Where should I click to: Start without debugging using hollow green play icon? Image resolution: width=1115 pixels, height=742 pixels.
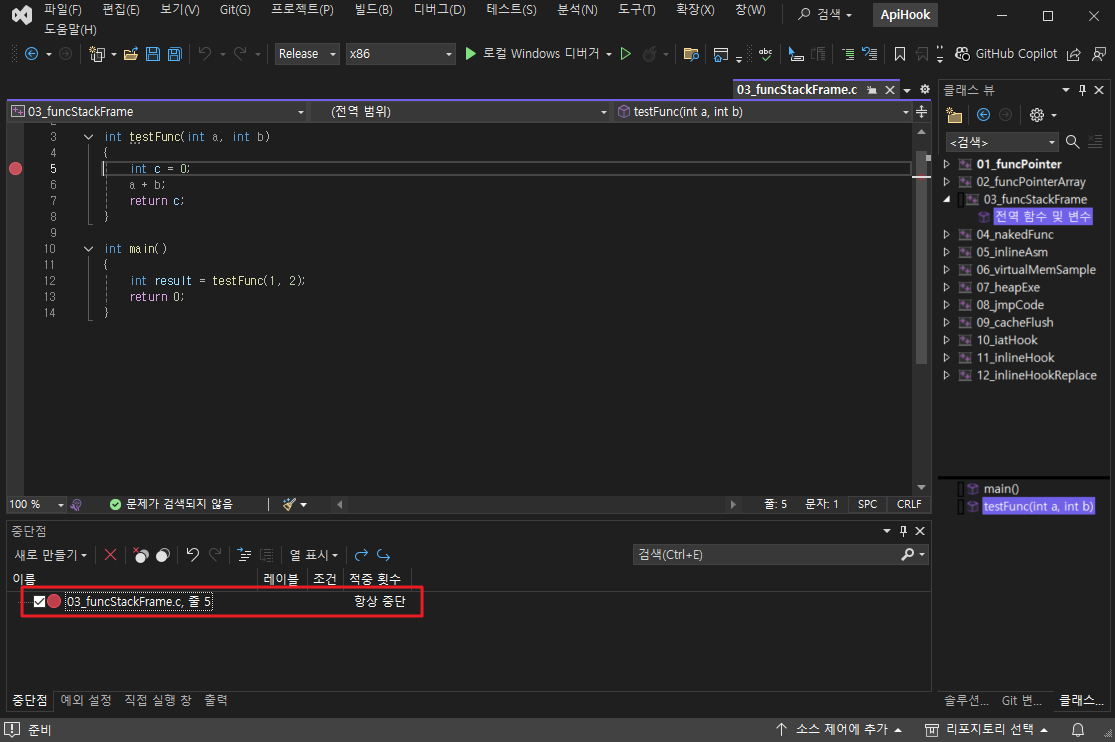click(626, 54)
